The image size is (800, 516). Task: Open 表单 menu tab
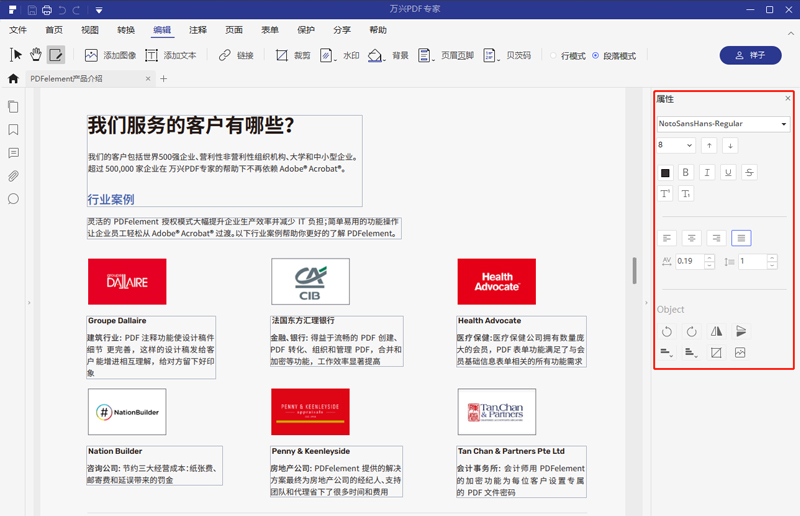(270, 30)
